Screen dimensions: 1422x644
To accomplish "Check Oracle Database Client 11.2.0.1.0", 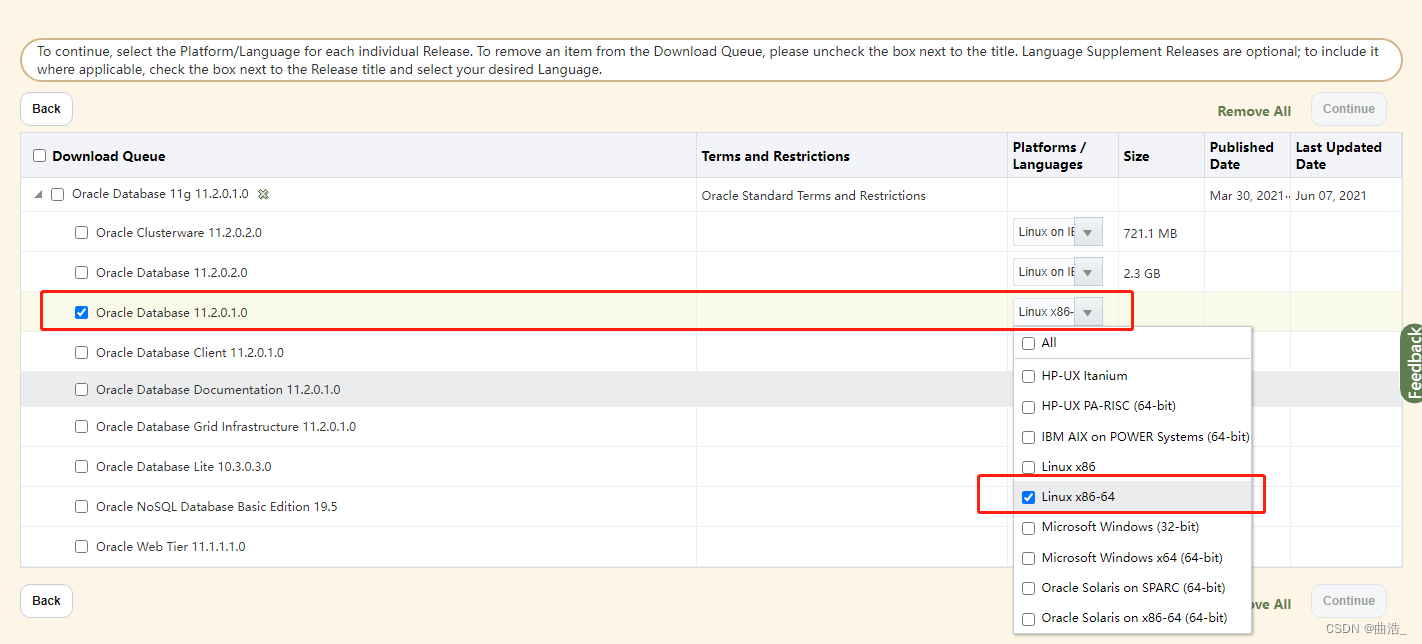I will coord(81,352).
